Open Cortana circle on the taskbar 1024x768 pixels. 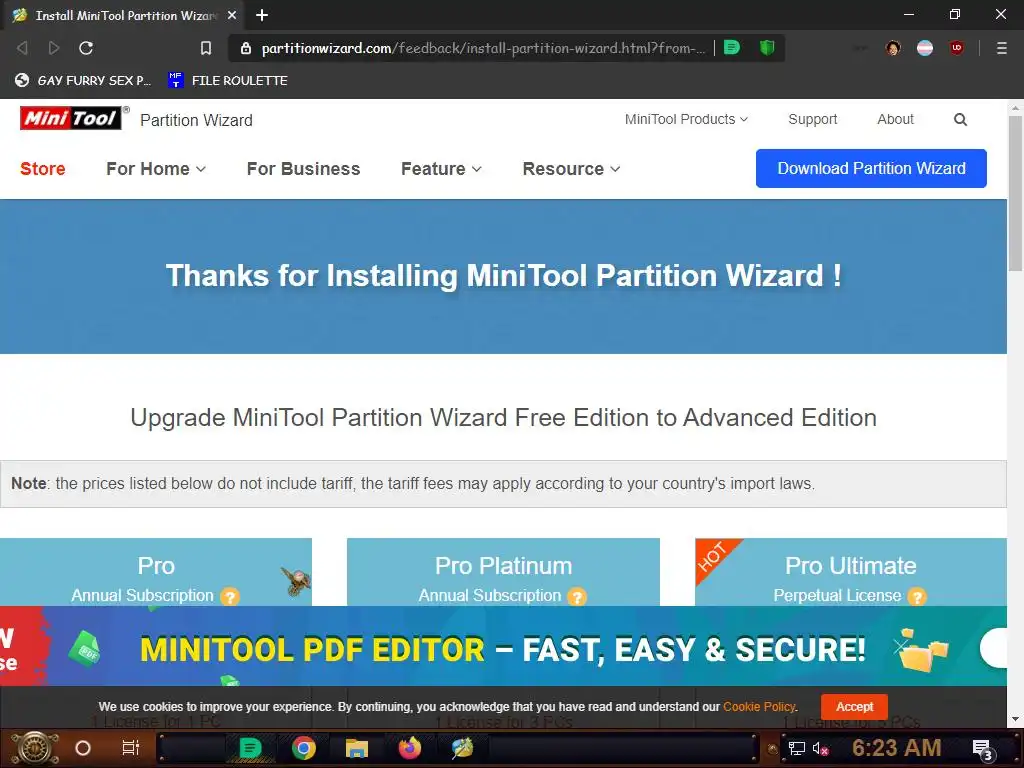[x=83, y=748]
